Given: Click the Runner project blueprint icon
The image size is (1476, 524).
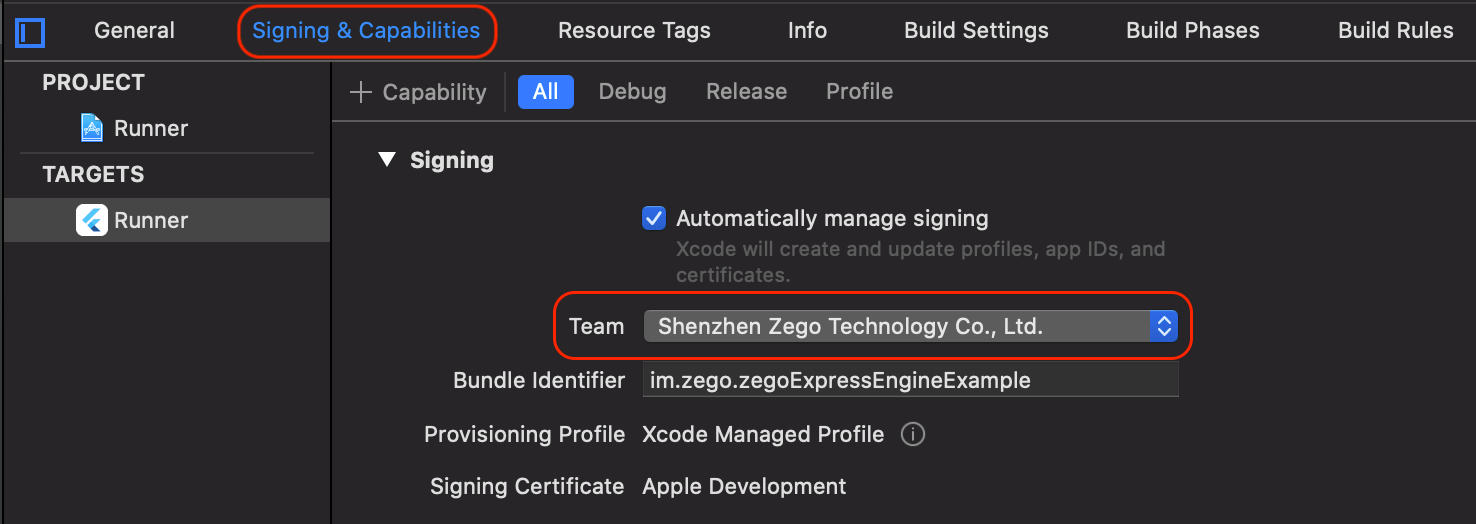Looking at the screenshot, I should 92,128.
